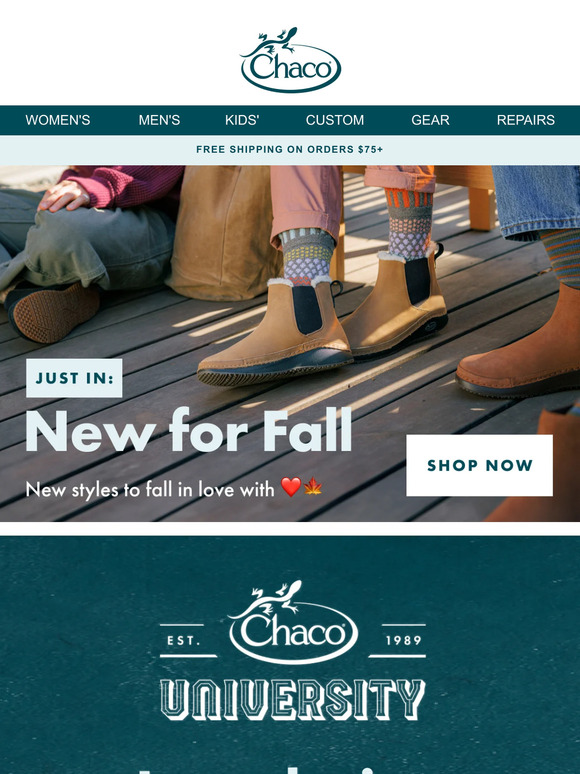
Task: Click the JUST IN label
Action: point(74,378)
